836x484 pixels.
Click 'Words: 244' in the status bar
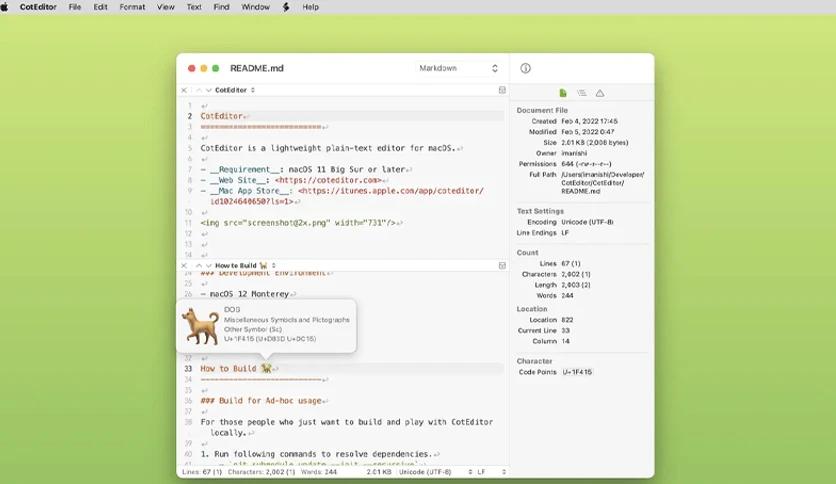(x=319, y=472)
